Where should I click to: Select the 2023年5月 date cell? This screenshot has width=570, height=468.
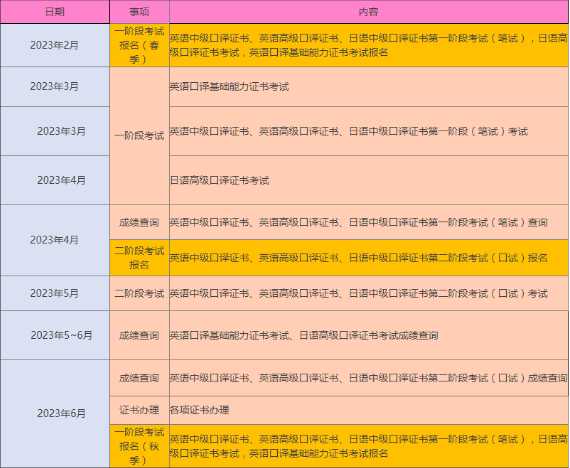(55, 293)
